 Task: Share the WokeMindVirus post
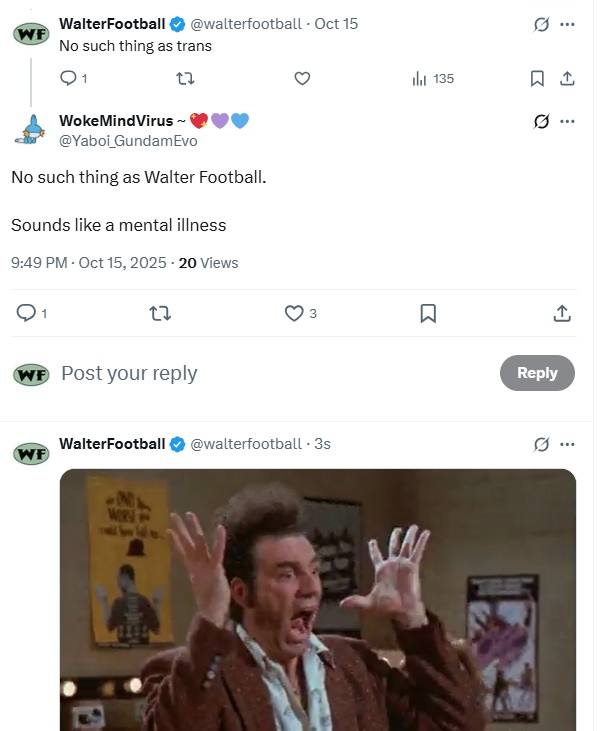coord(562,313)
